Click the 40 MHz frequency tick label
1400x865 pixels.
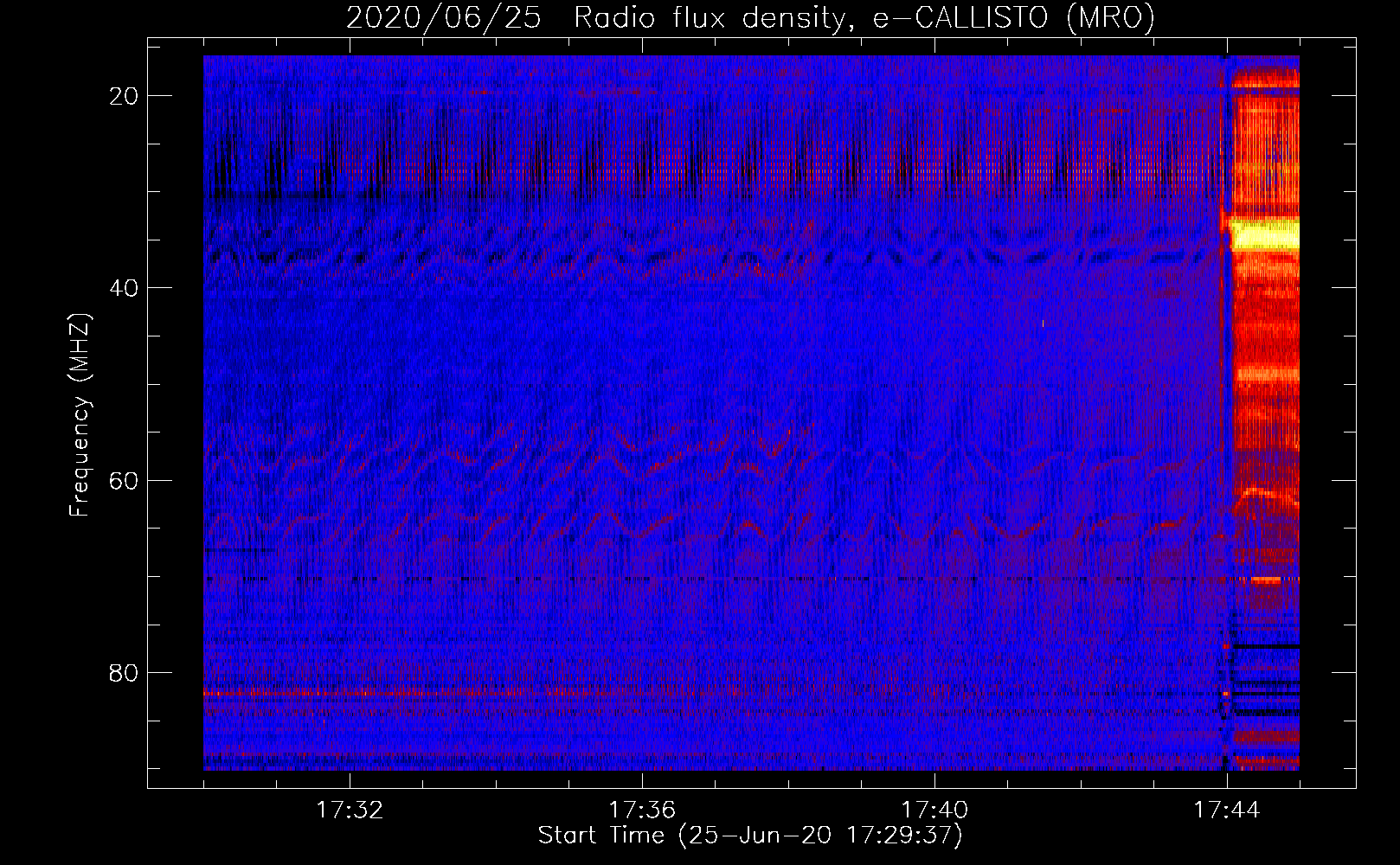tap(124, 288)
